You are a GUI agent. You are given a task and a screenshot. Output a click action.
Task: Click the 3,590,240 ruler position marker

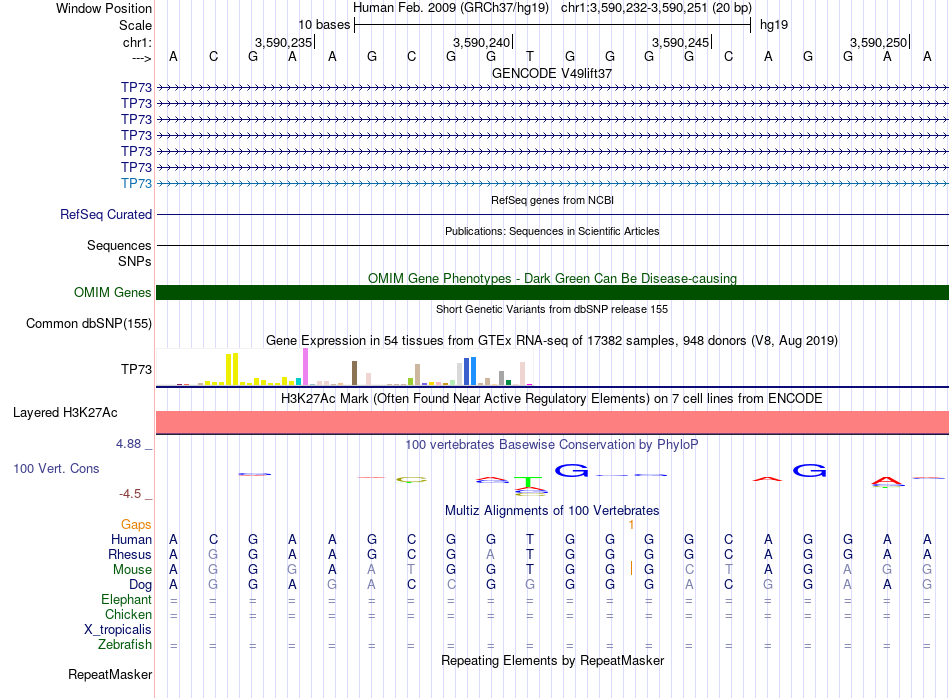(482, 42)
